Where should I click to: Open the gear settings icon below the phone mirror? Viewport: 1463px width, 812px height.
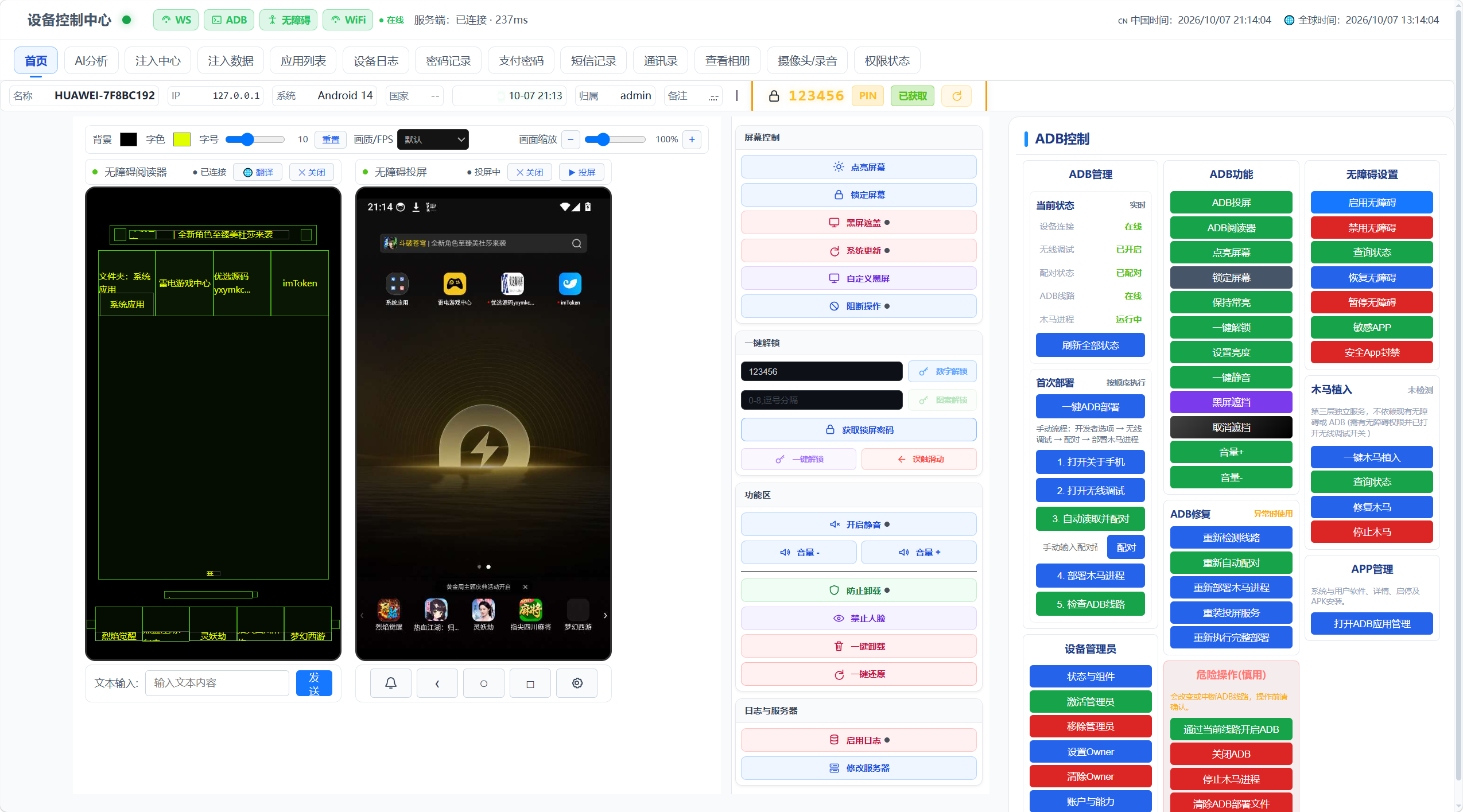(x=577, y=683)
